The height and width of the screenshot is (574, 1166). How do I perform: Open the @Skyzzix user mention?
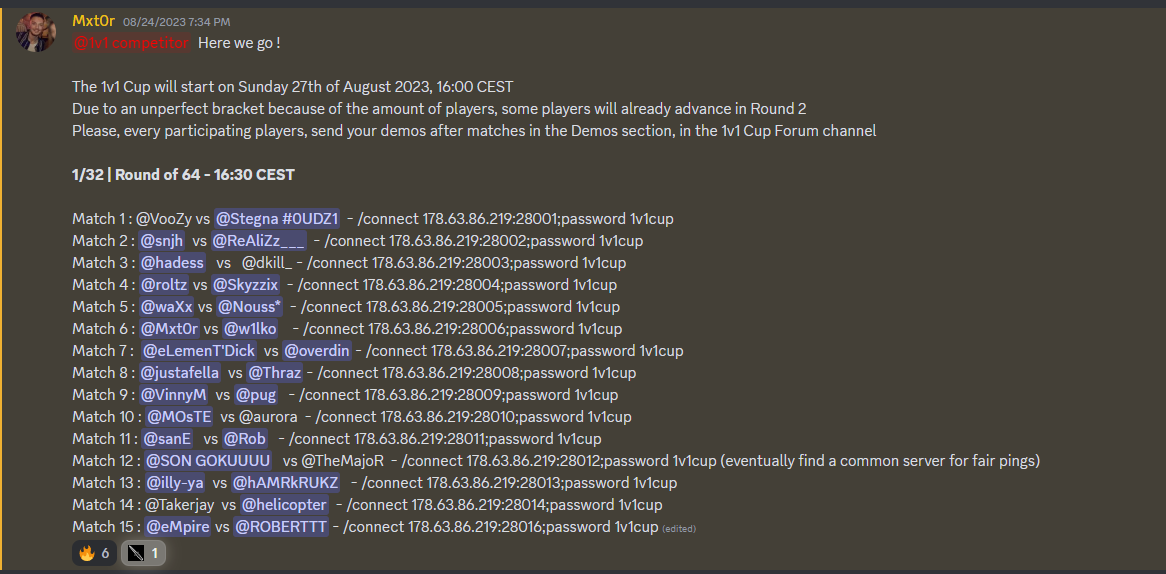pyautogui.click(x=245, y=284)
